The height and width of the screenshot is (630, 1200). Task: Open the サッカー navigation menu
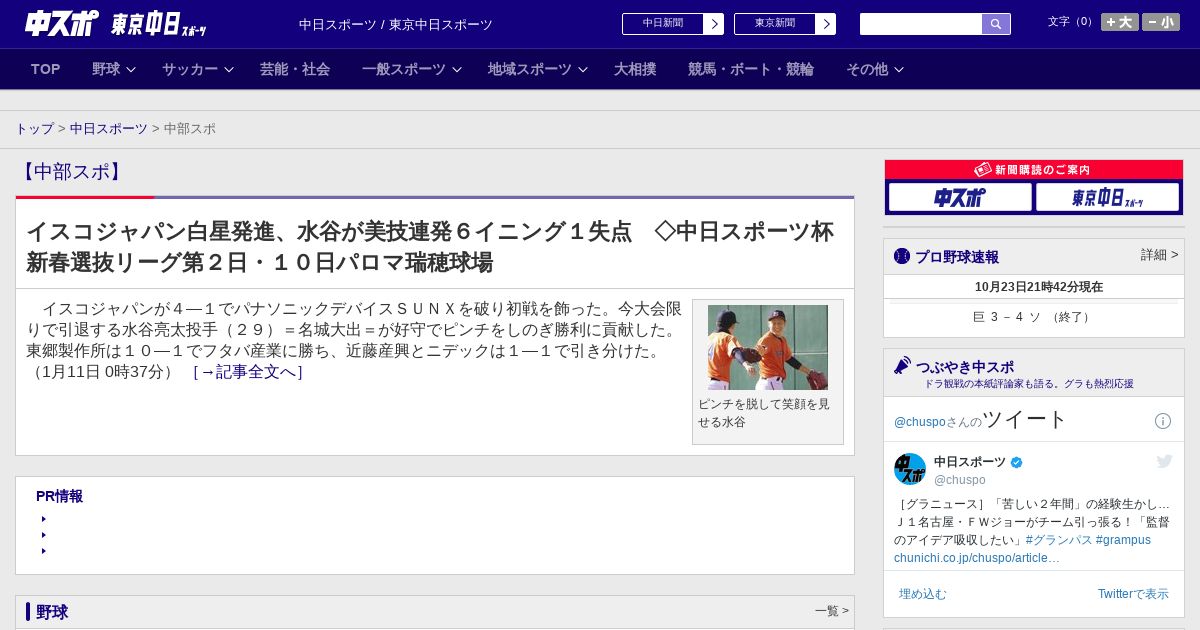coord(190,69)
